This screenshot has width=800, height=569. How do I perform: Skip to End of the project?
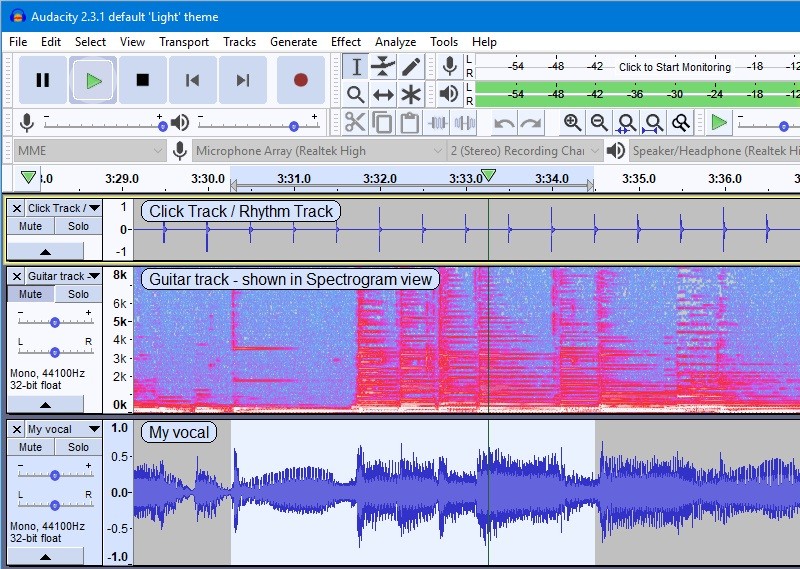(x=243, y=80)
